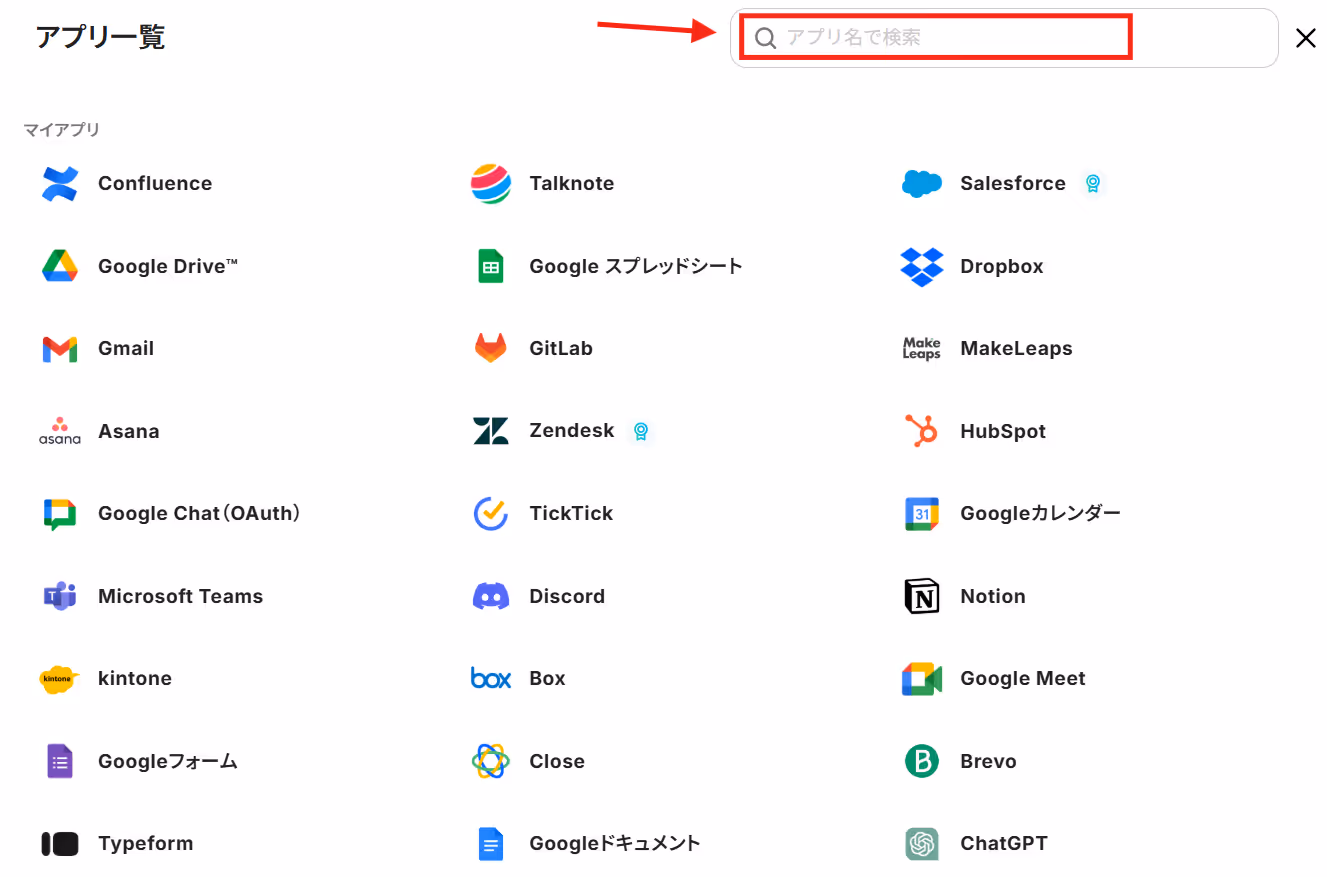The width and height of the screenshot is (1327, 877).
Task: Choose the HubSpot label
Action: point(1003,432)
